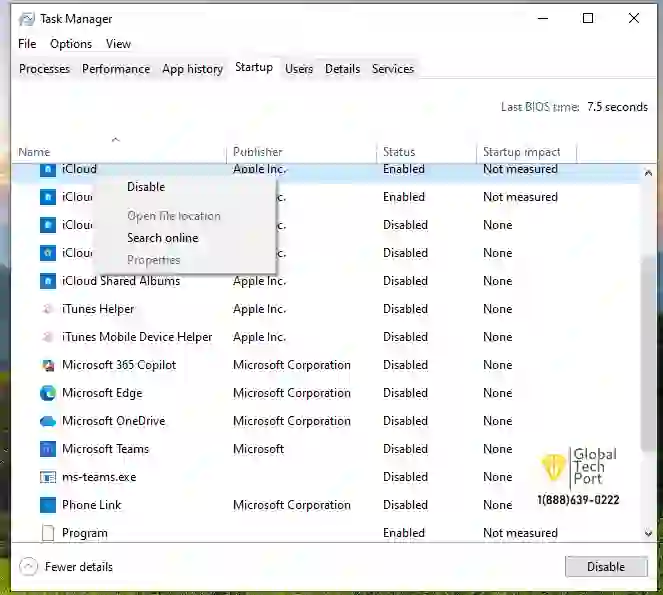Click the ms-teams.exe icon
The width and height of the screenshot is (663, 595).
coord(48,477)
